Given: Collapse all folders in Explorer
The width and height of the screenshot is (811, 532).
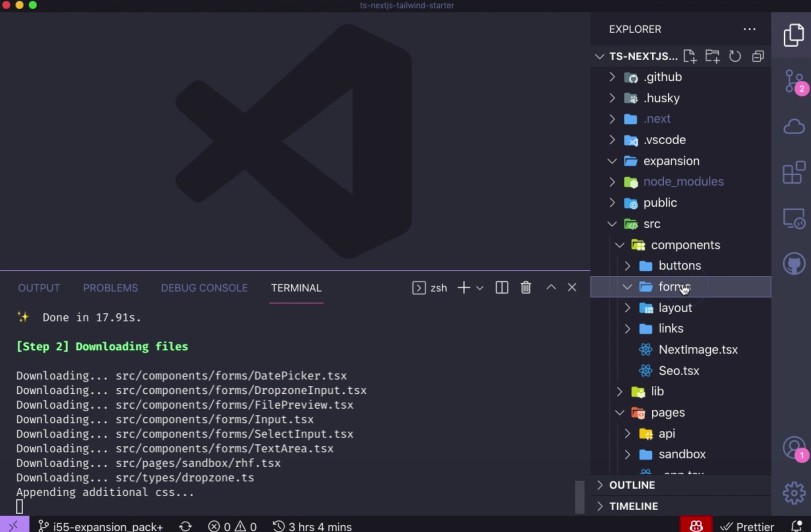Looking at the screenshot, I should [x=758, y=56].
